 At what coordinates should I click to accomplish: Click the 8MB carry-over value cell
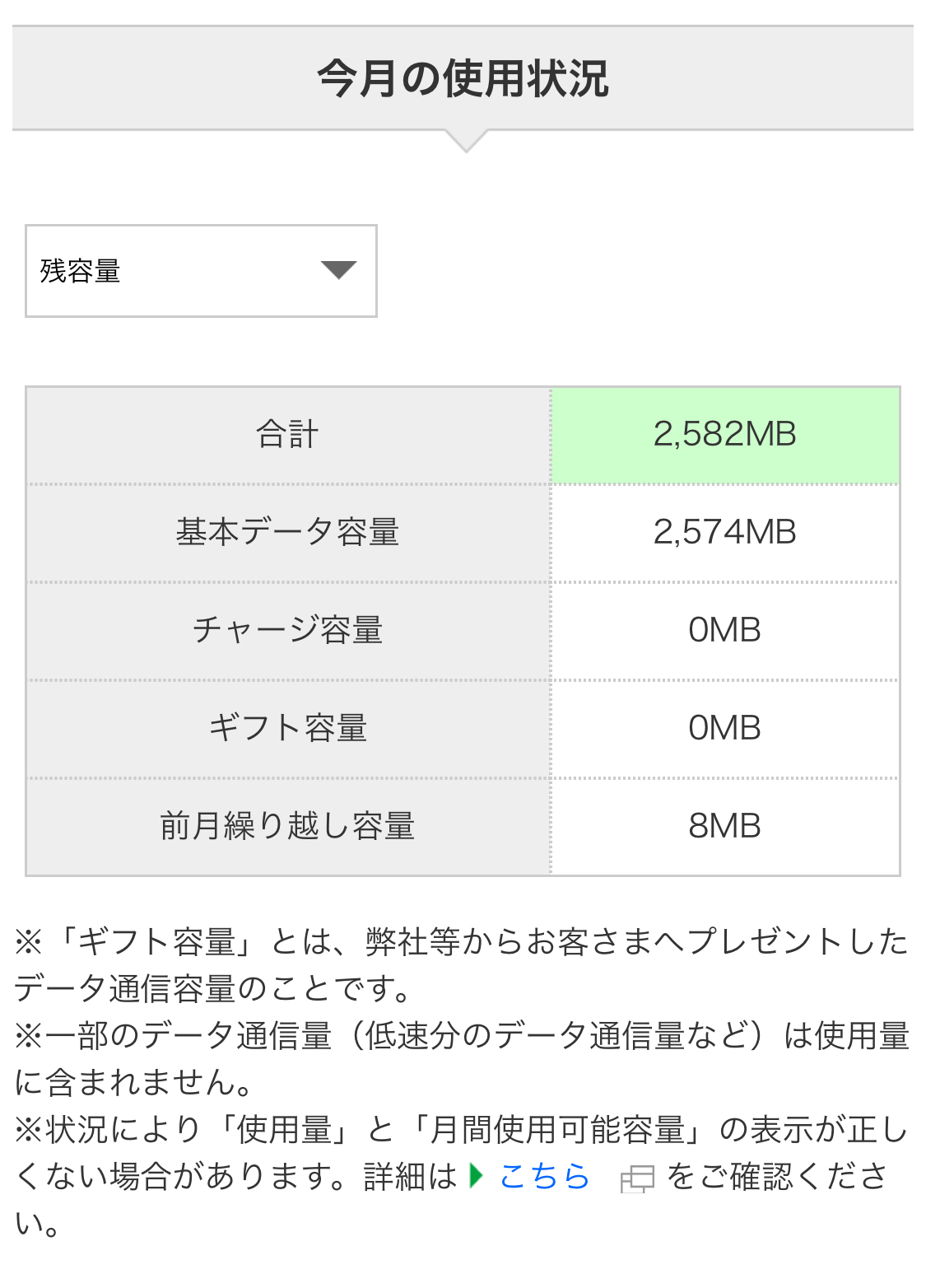coord(724,826)
